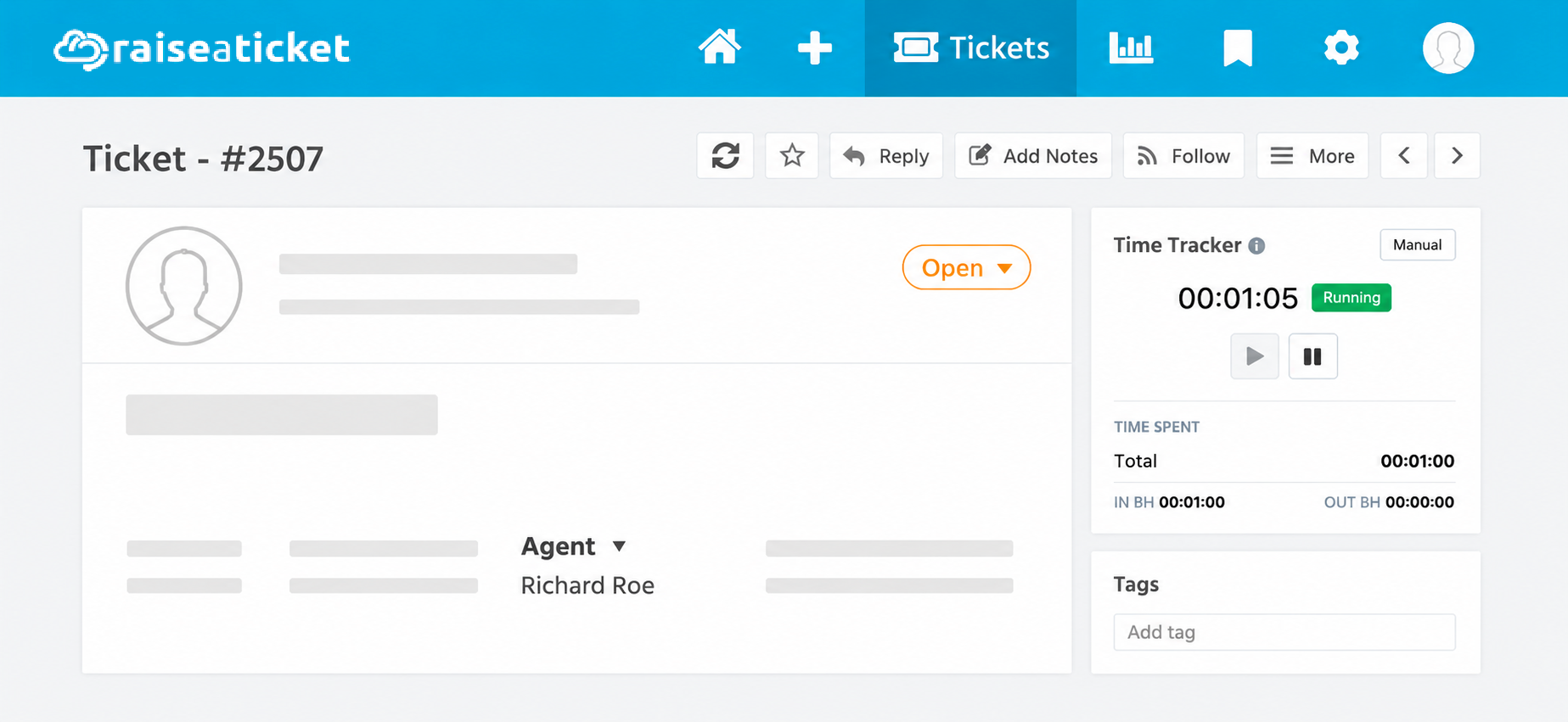The width and height of the screenshot is (1568, 722).
Task: Pause the running time tracker
Action: (1312, 356)
